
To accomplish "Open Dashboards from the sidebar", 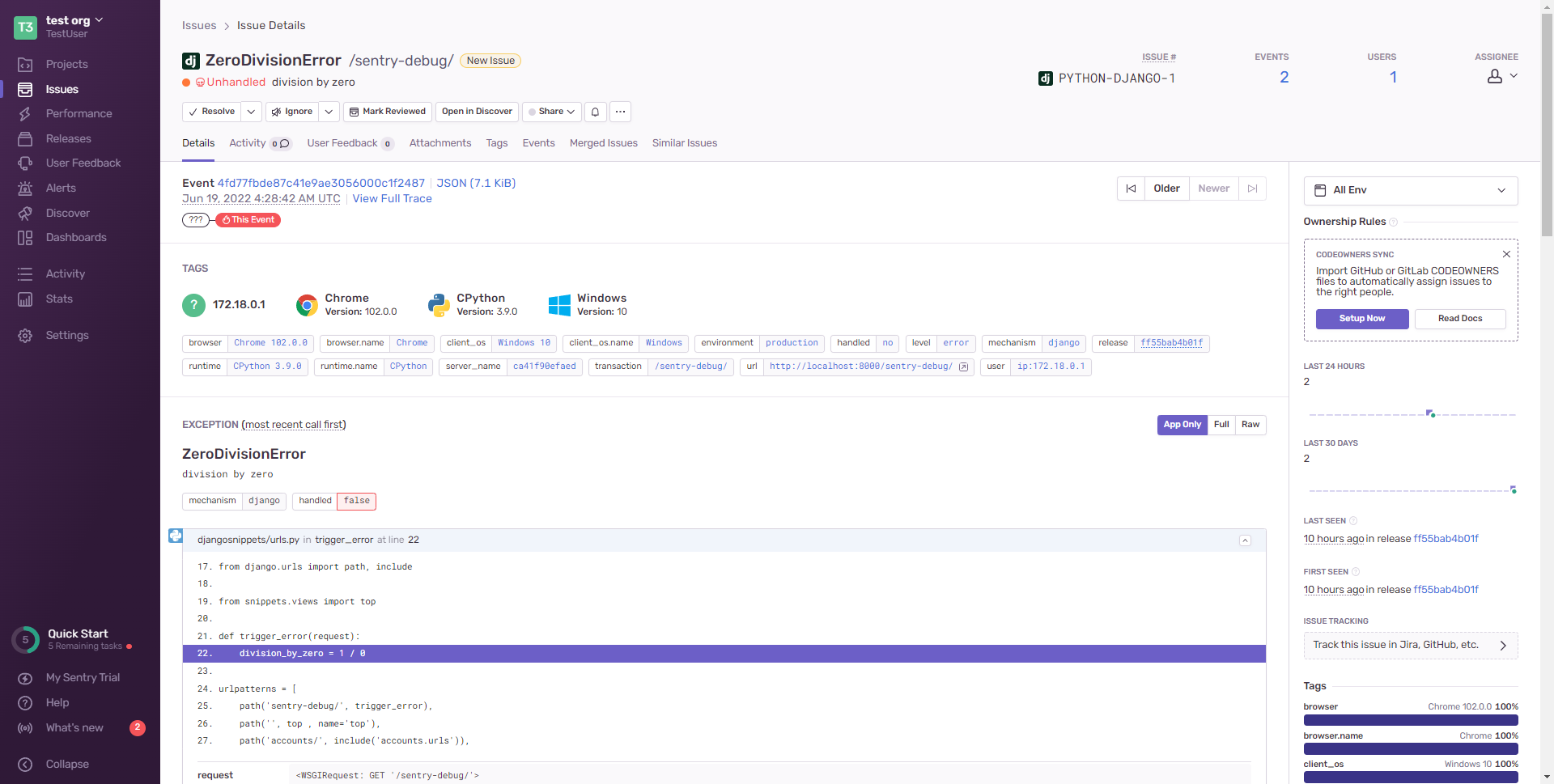I will point(76,237).
